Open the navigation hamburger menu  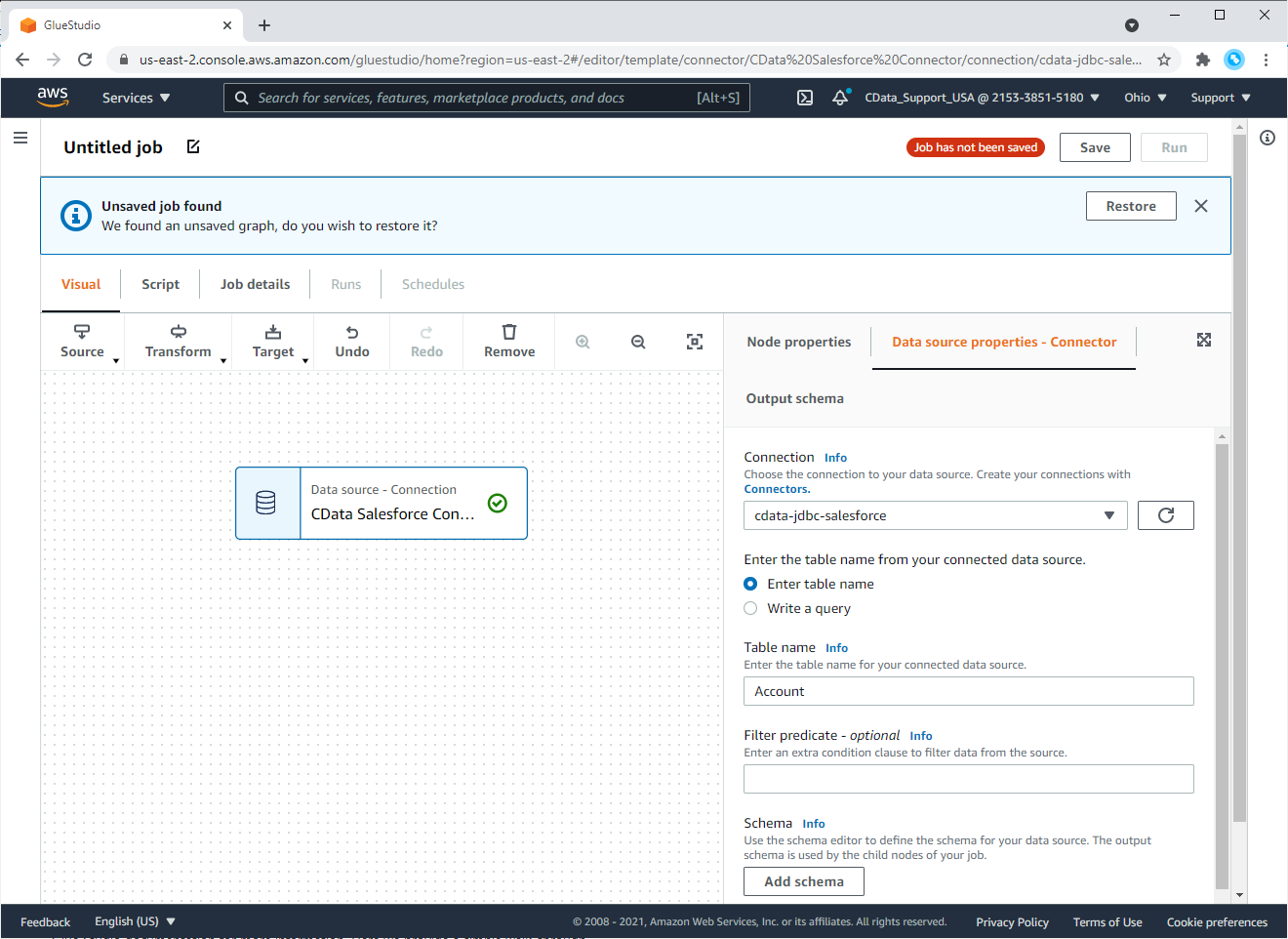pos(20,138)
